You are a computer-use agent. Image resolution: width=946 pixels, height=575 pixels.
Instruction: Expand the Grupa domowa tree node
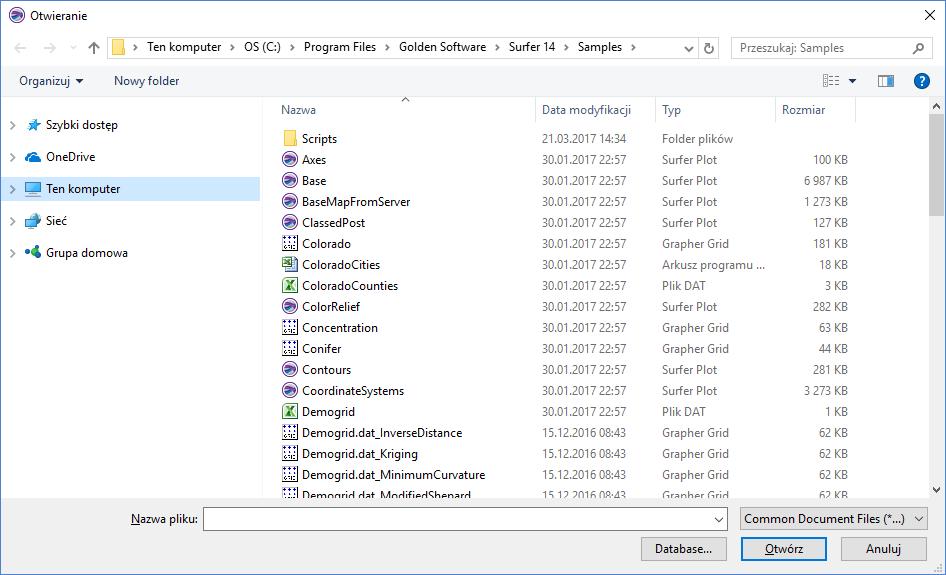[13, 253]
